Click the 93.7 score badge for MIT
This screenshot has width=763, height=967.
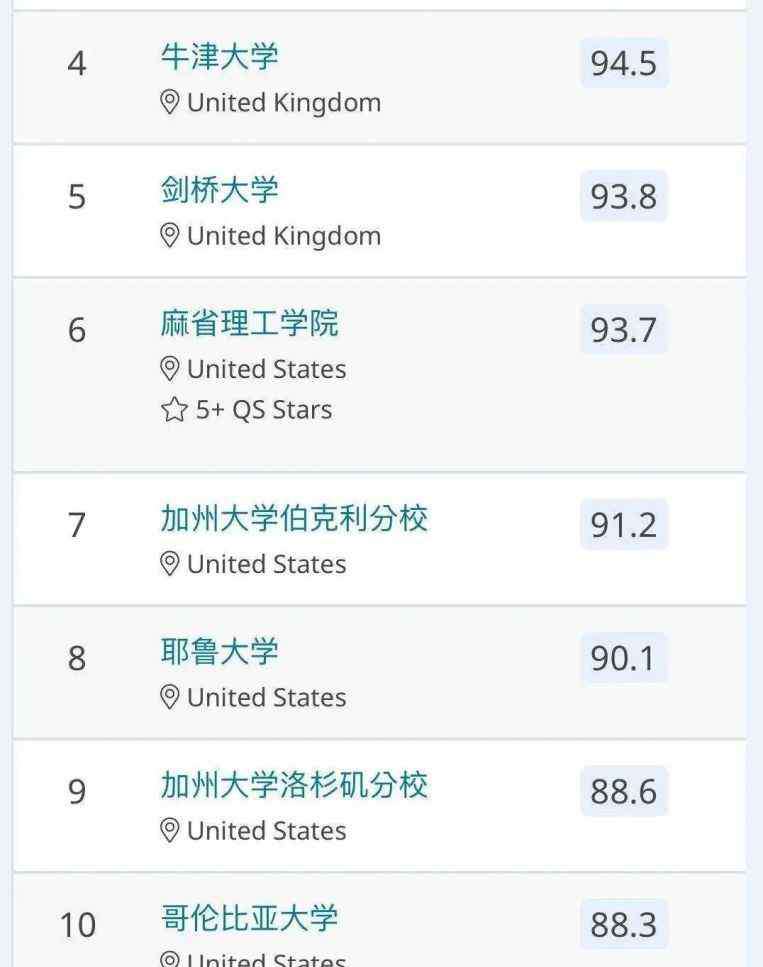pos(624,329)
